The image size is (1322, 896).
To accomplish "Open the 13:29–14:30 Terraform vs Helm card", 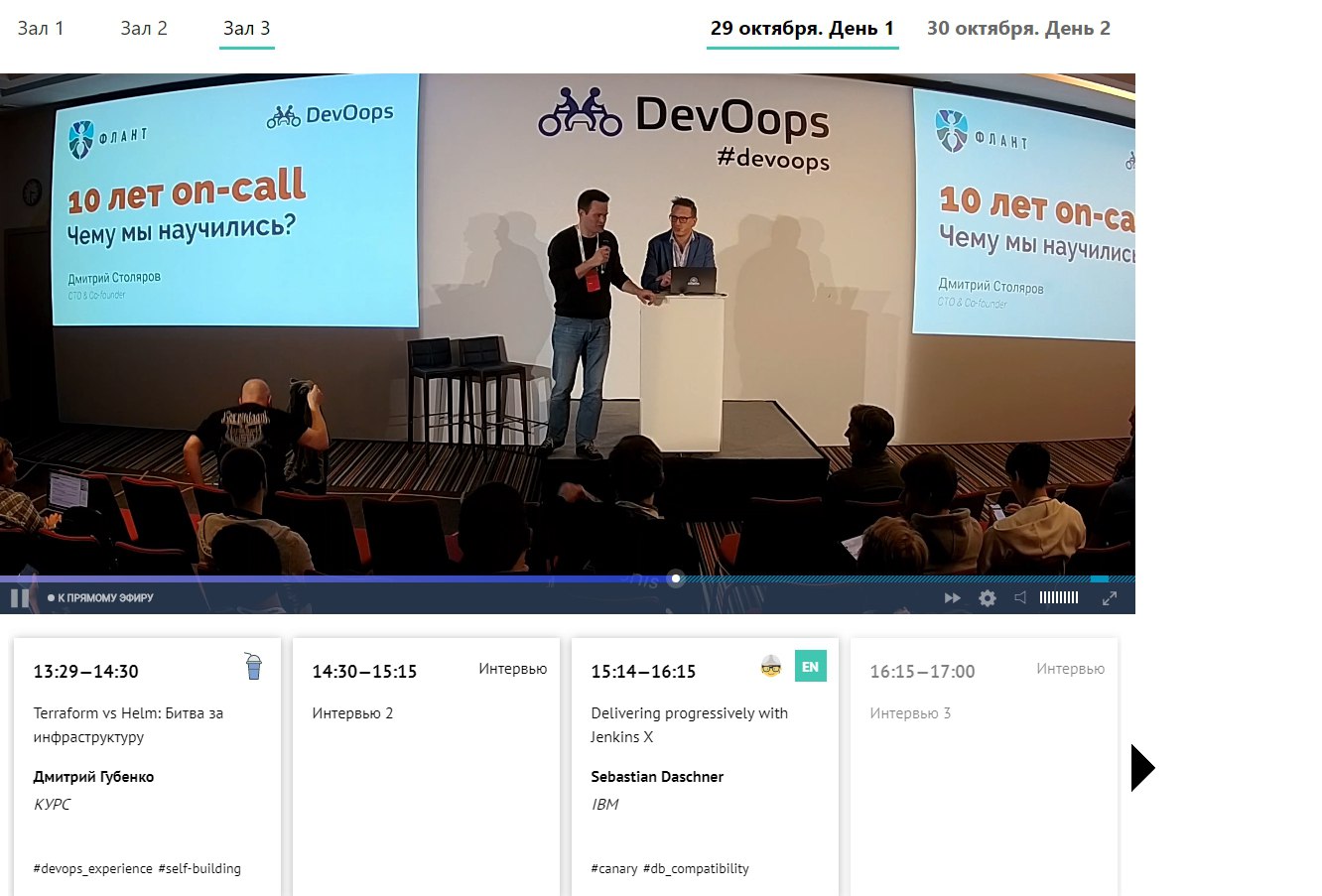I will [x=147, y=767].
